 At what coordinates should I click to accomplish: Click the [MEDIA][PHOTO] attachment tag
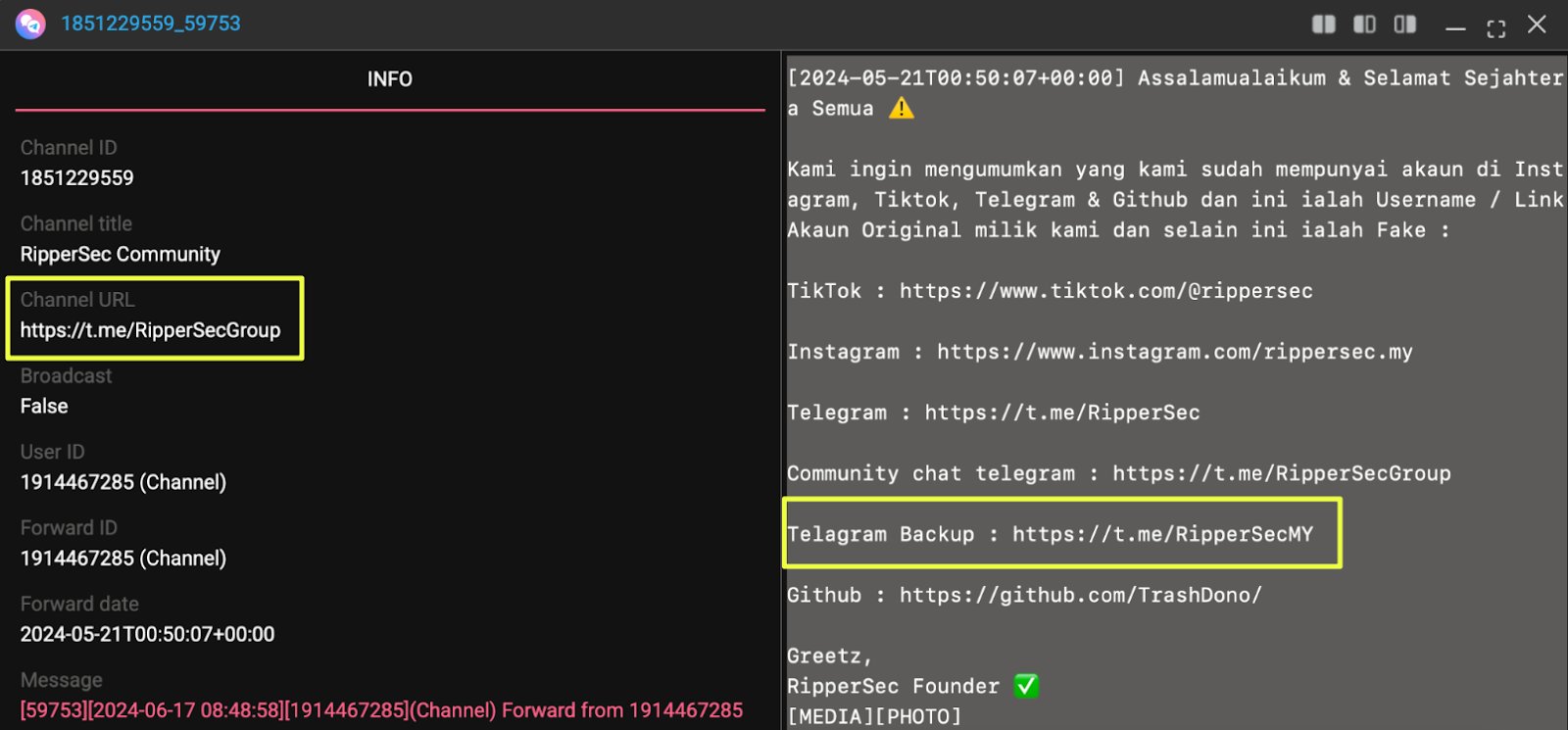point(874,716)
